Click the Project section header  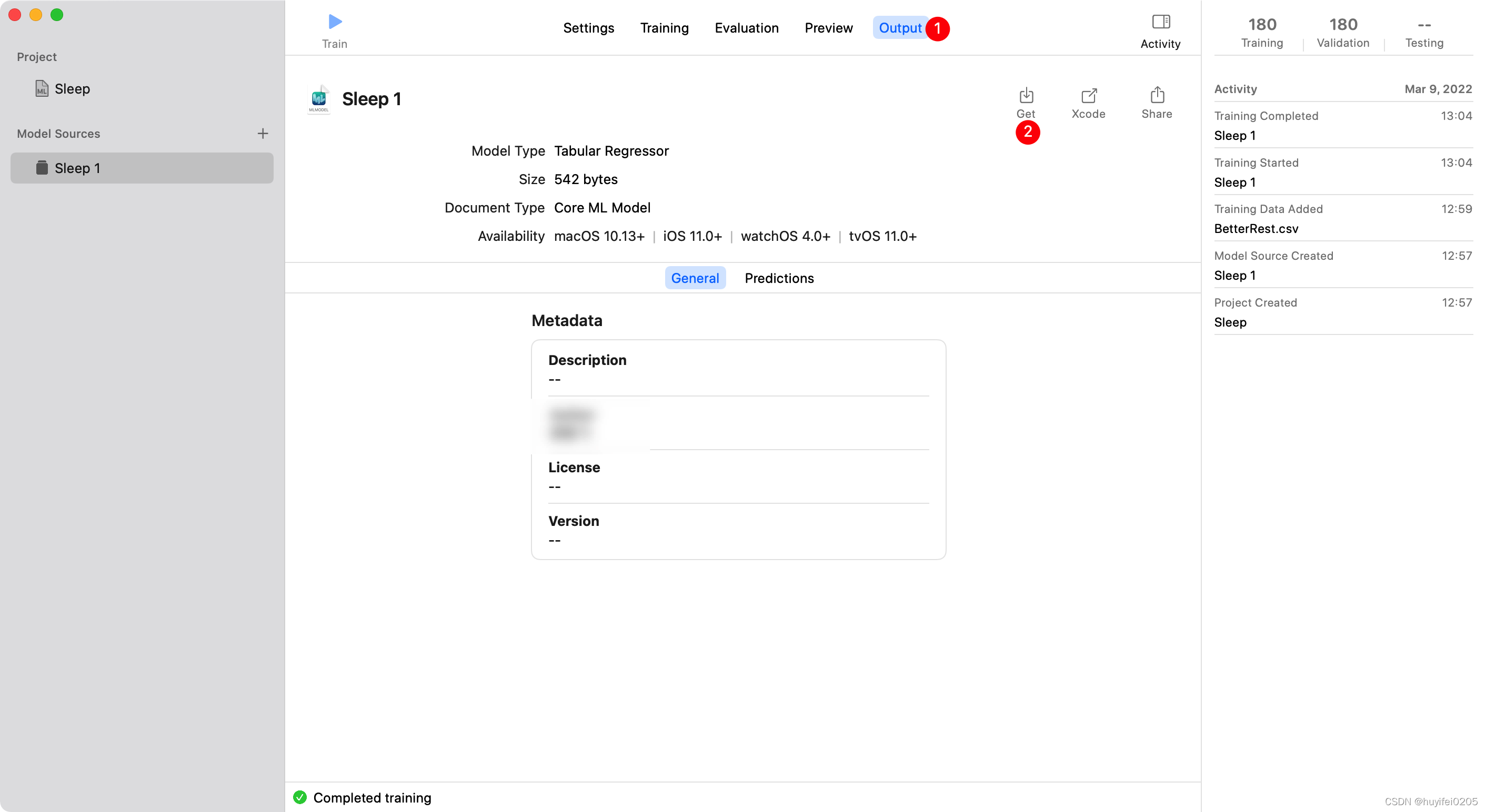tap(37, 56)
